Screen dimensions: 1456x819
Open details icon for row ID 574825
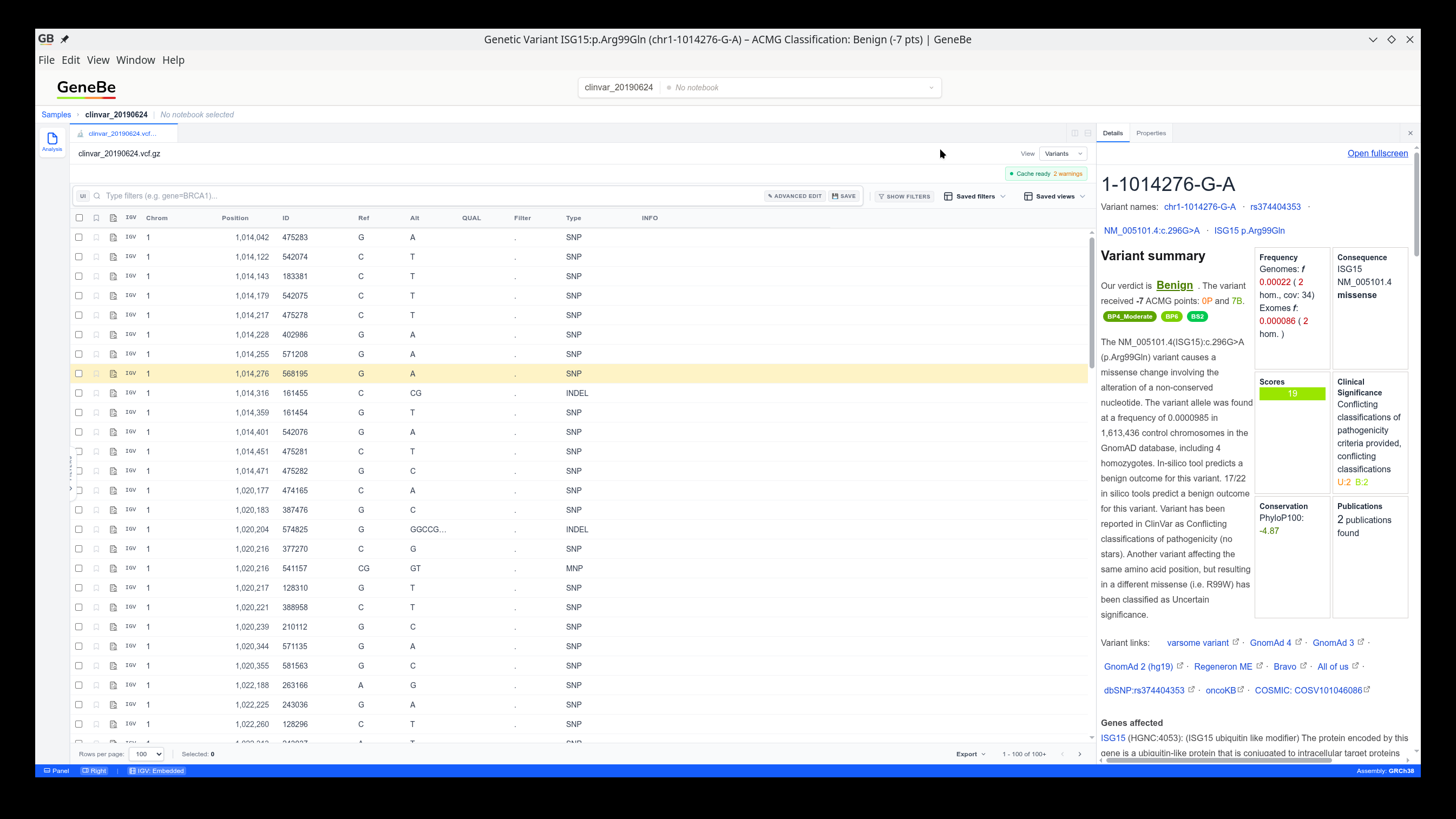pyautogui.click(x=113, y=530)
